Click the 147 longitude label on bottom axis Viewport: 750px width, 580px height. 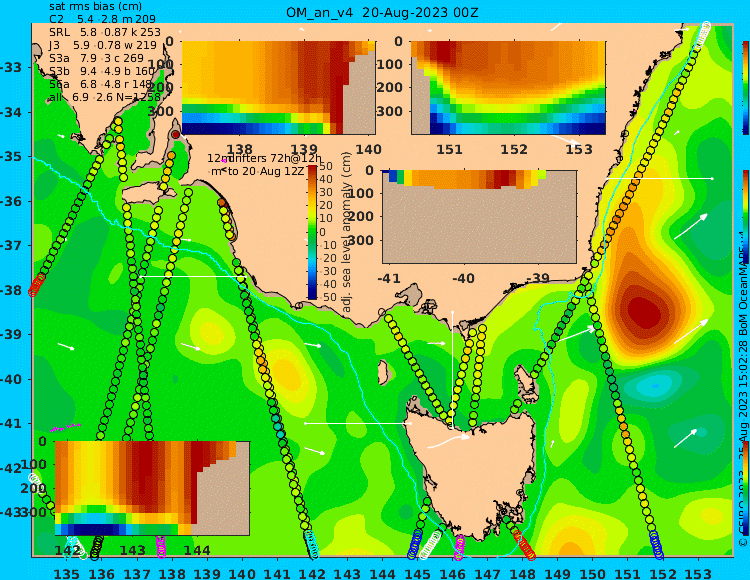[x=487, y=573]
